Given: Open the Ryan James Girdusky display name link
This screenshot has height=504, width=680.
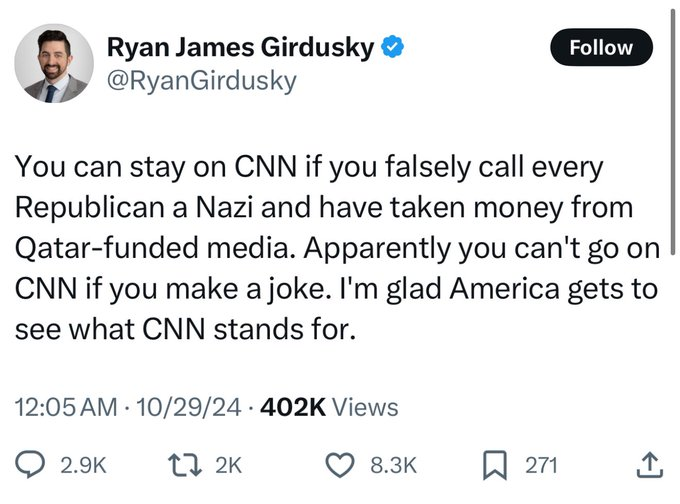Looking at the screenshot, I should [x=242, y=47].
